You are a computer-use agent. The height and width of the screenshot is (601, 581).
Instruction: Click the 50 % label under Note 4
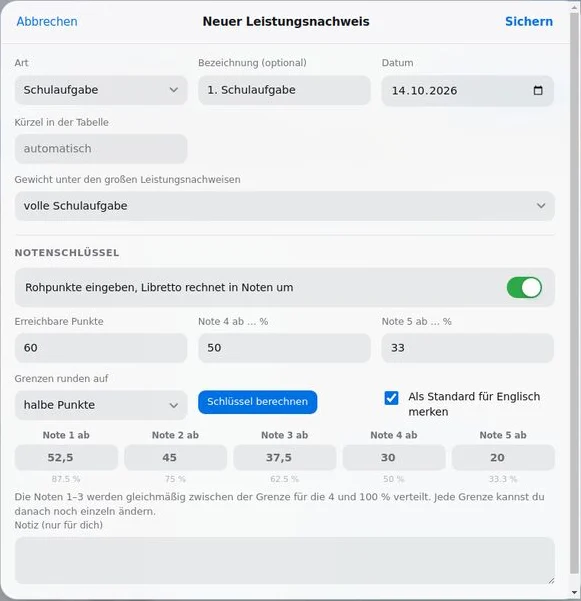click(394, 479)
